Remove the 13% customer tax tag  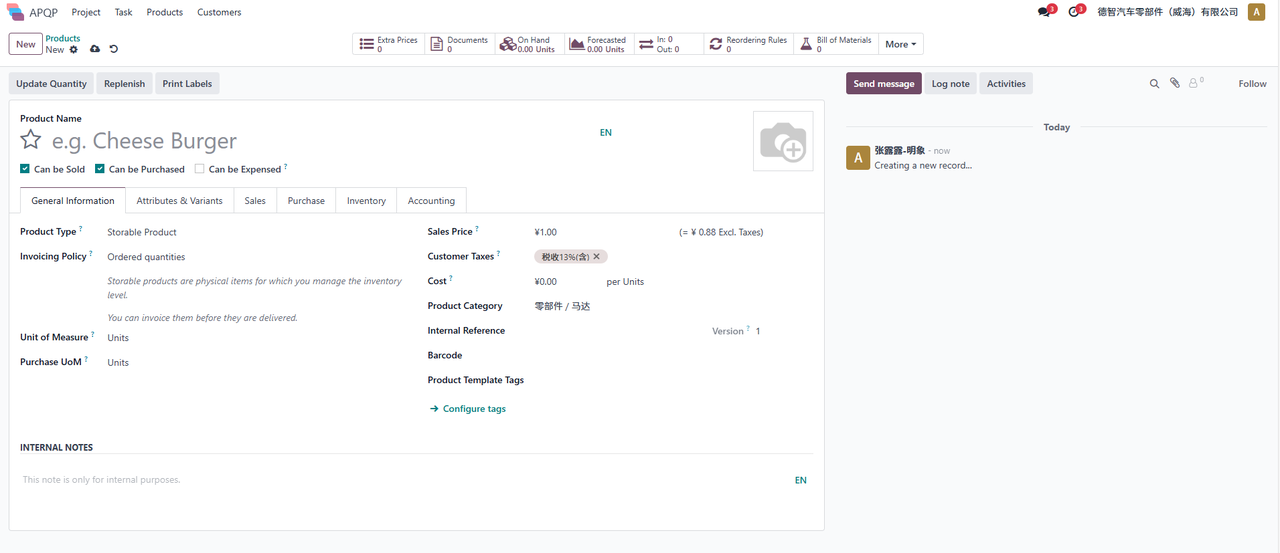[x=597, y=257]
